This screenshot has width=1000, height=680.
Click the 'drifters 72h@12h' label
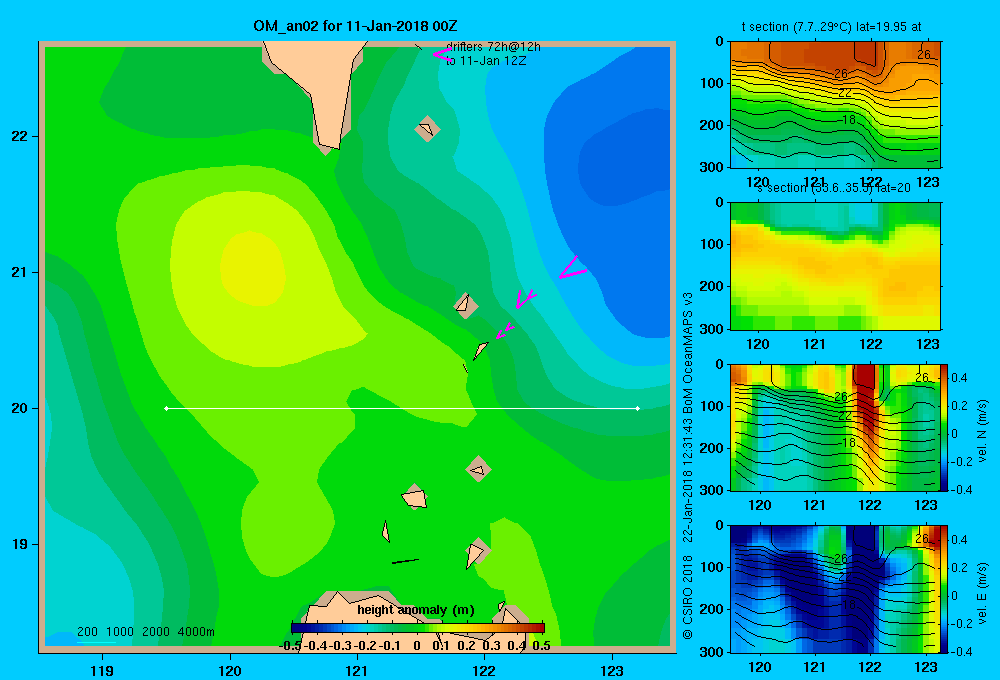click(x=493, y=47)
